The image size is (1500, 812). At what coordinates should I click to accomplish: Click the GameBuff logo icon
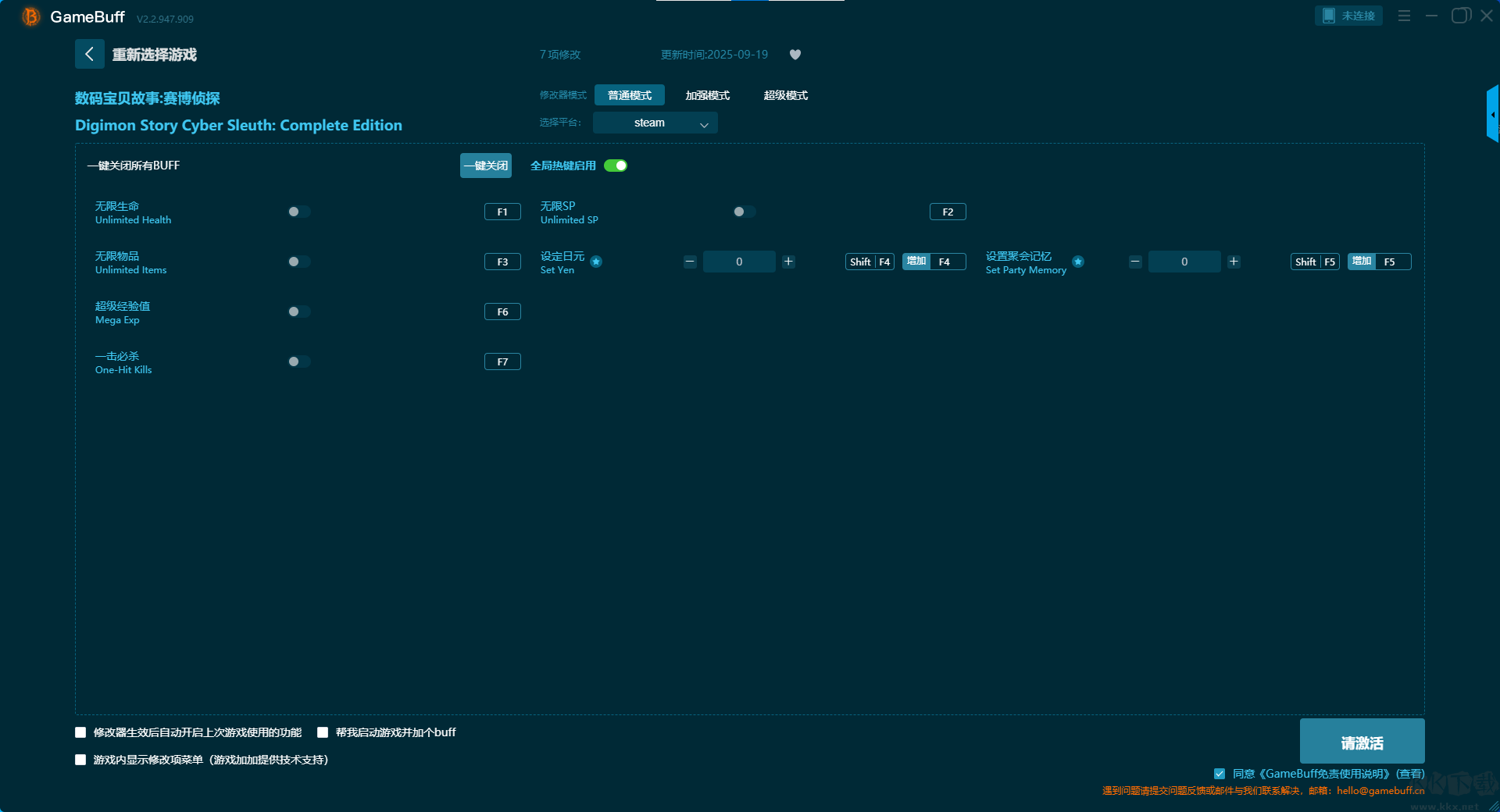pos(30,16)
